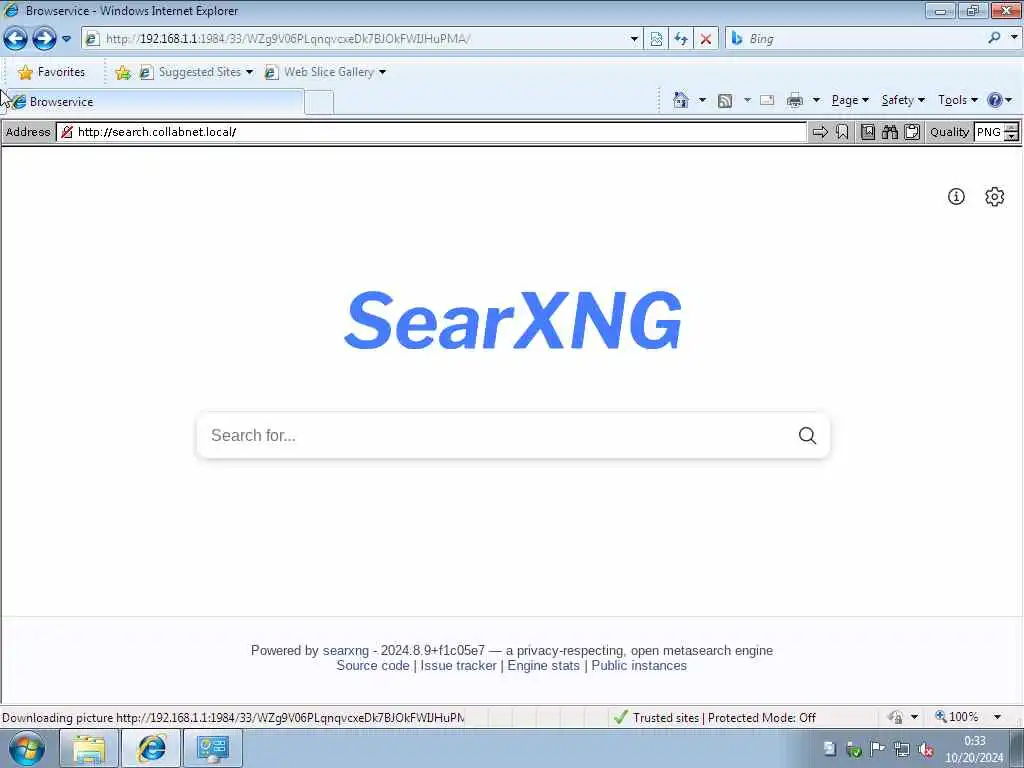The width and height of the screenshot is (1024, 768).
Task: Click the IE Stop loading button
Action: (705, 39)
